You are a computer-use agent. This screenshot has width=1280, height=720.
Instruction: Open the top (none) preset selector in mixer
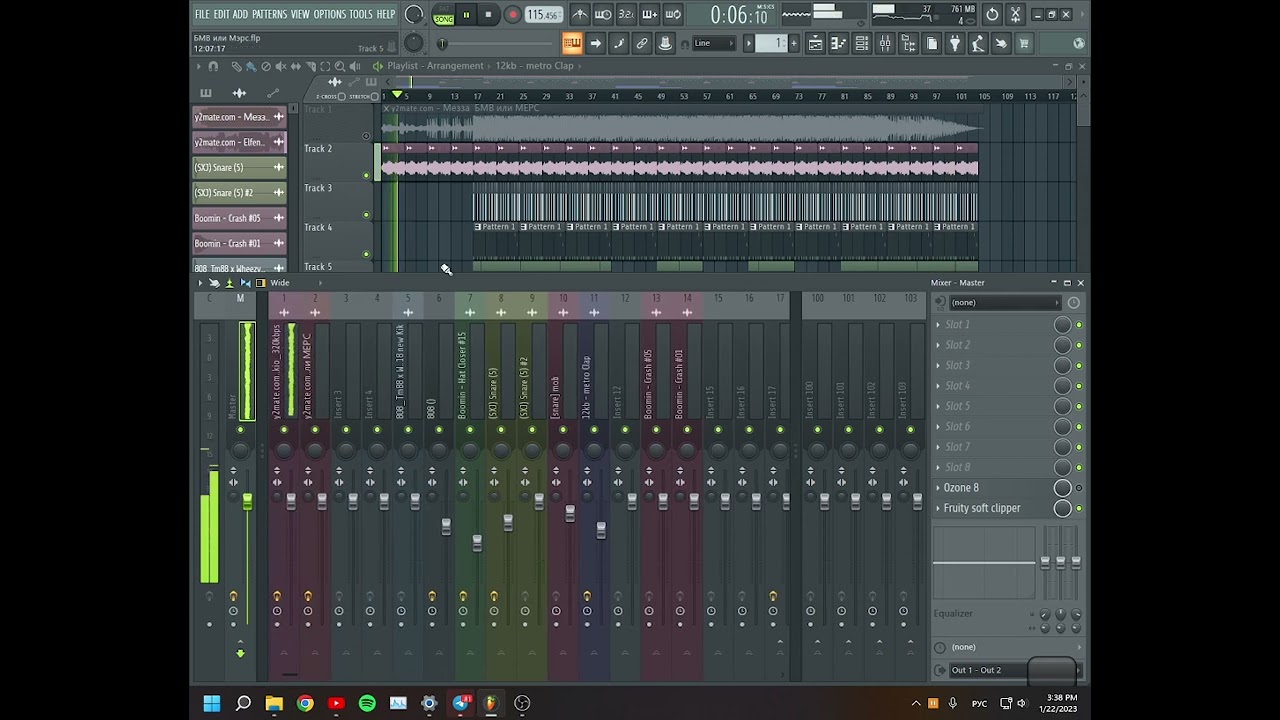[1005, 302]
